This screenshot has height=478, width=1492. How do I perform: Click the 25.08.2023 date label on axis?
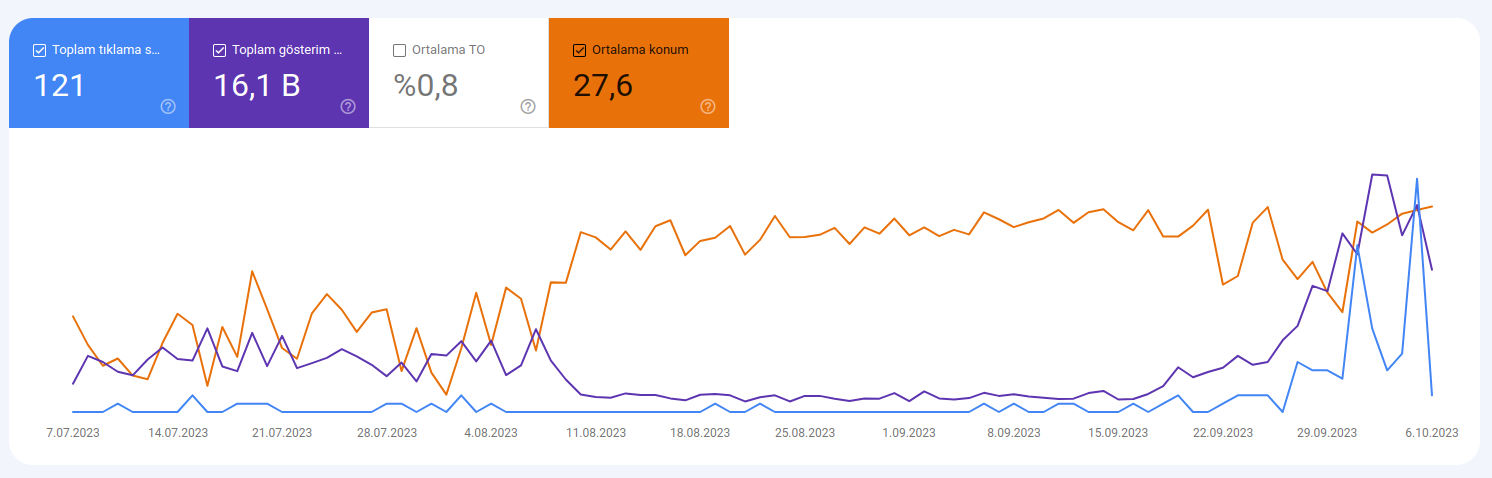click(x=805, y=433)
